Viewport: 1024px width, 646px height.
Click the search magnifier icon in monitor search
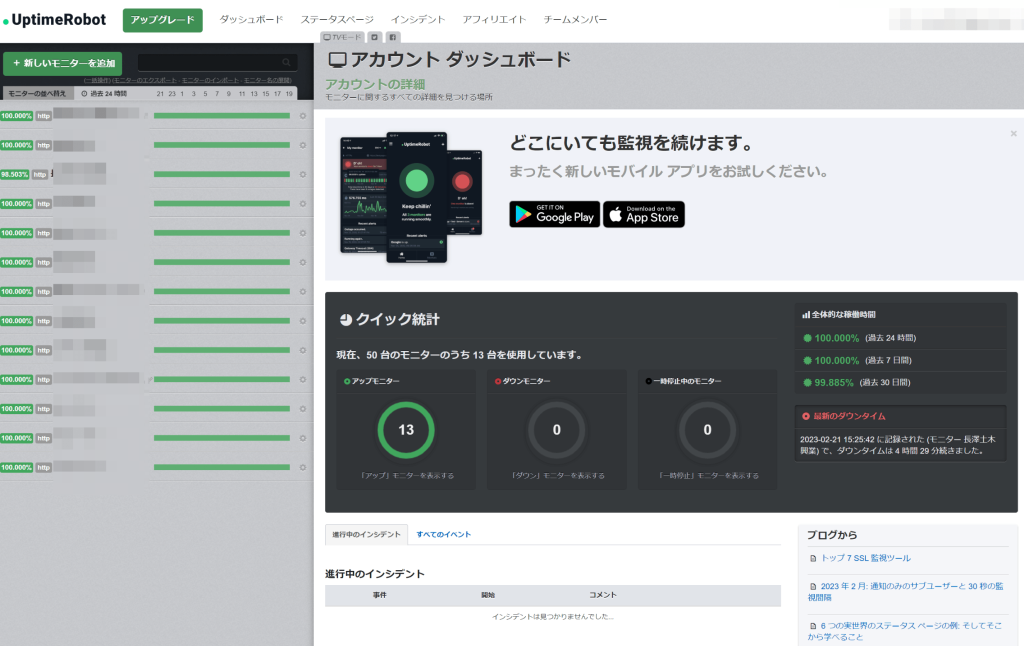coord(287,62)
